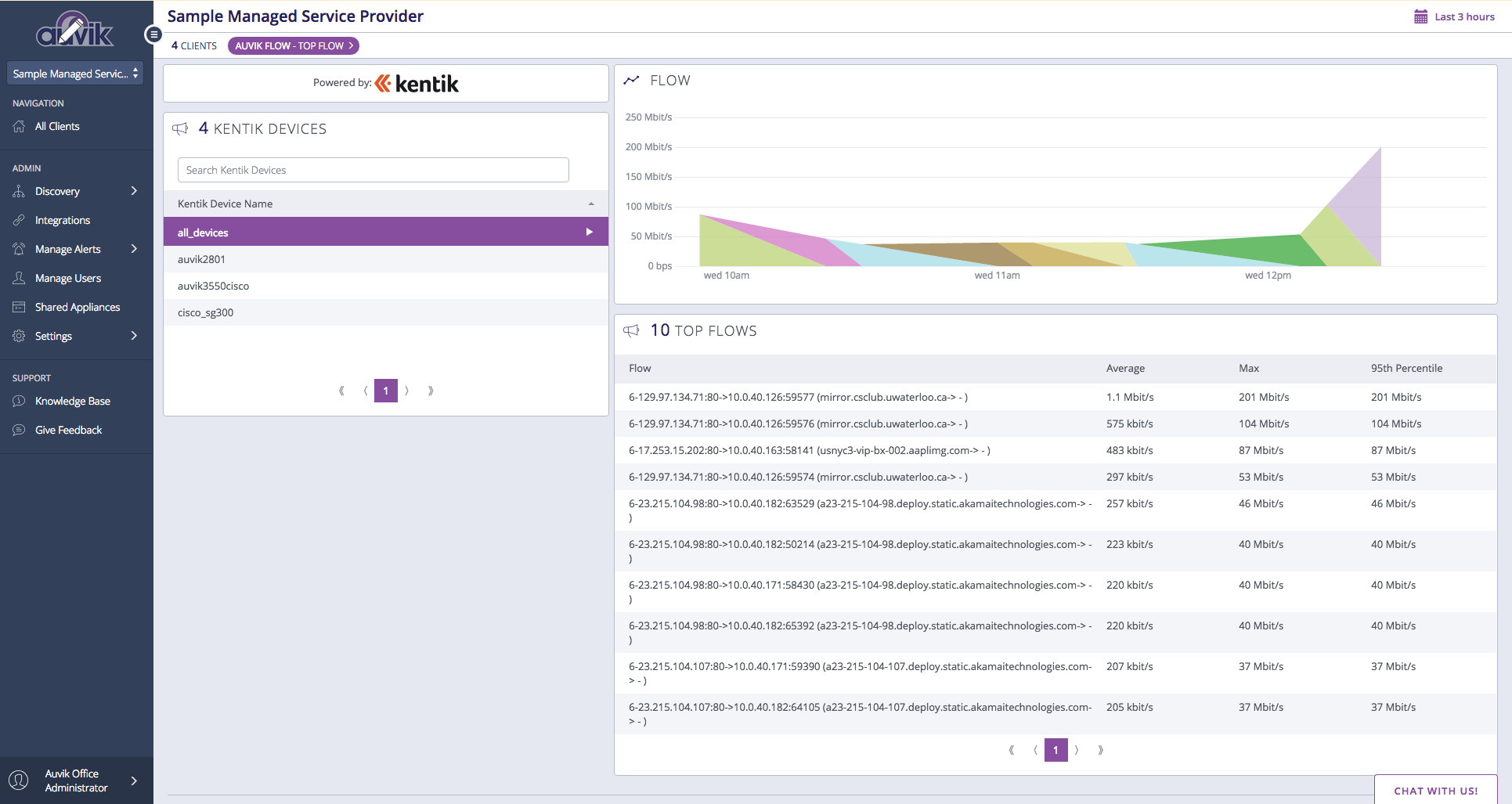Click the sidebar collapse hamburger icon
Screen dimensions: 1512x804
coord(153,34)
